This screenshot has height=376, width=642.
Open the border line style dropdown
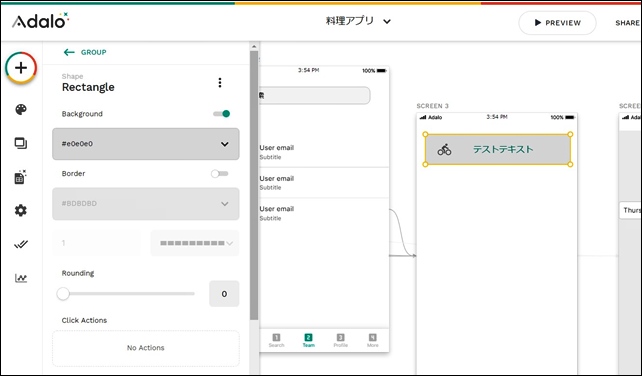tap(195, 243)
